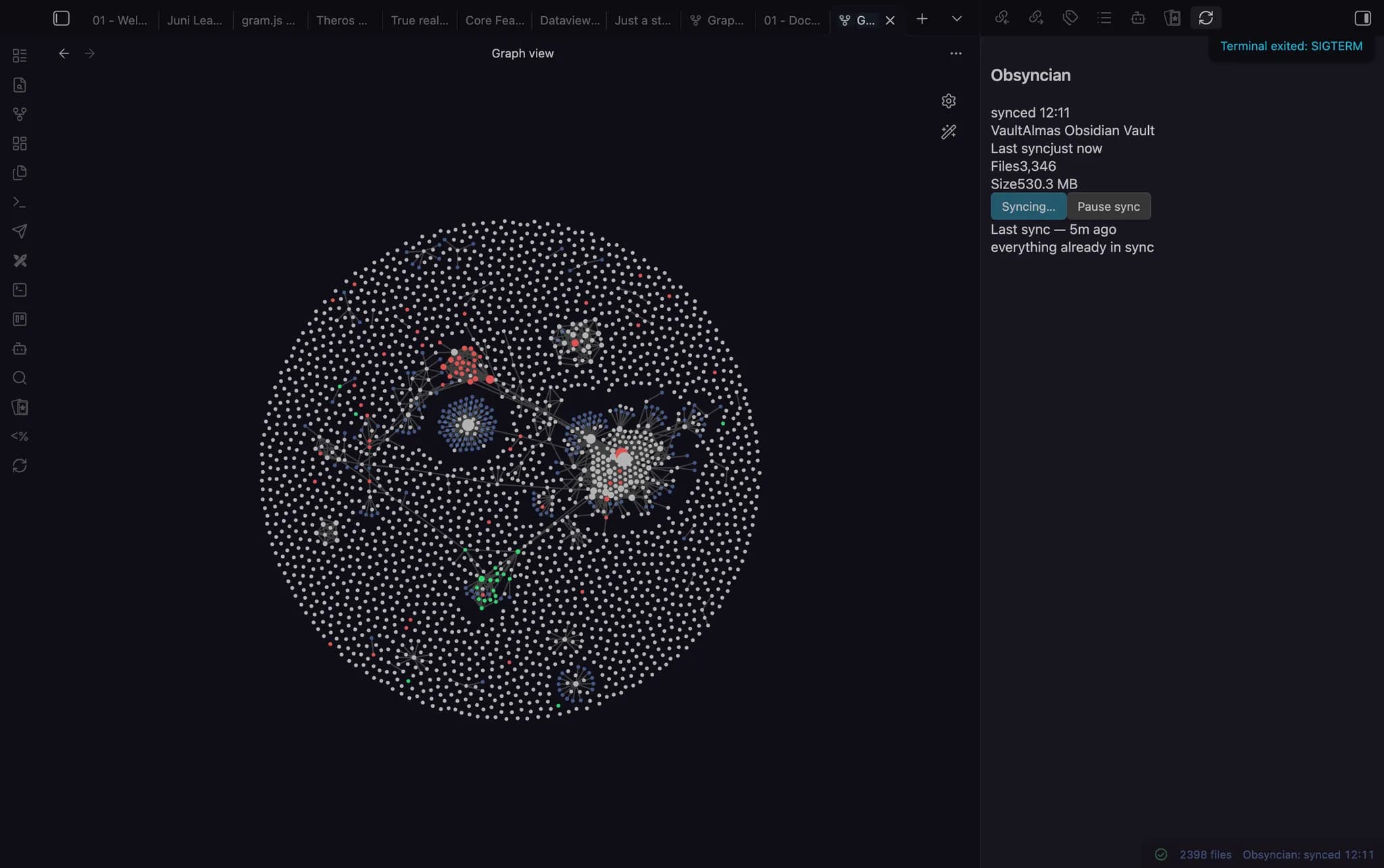Click the paper plane icon in the ribbon
Screen dimensions: 1384x868
[x=20, y=231]
